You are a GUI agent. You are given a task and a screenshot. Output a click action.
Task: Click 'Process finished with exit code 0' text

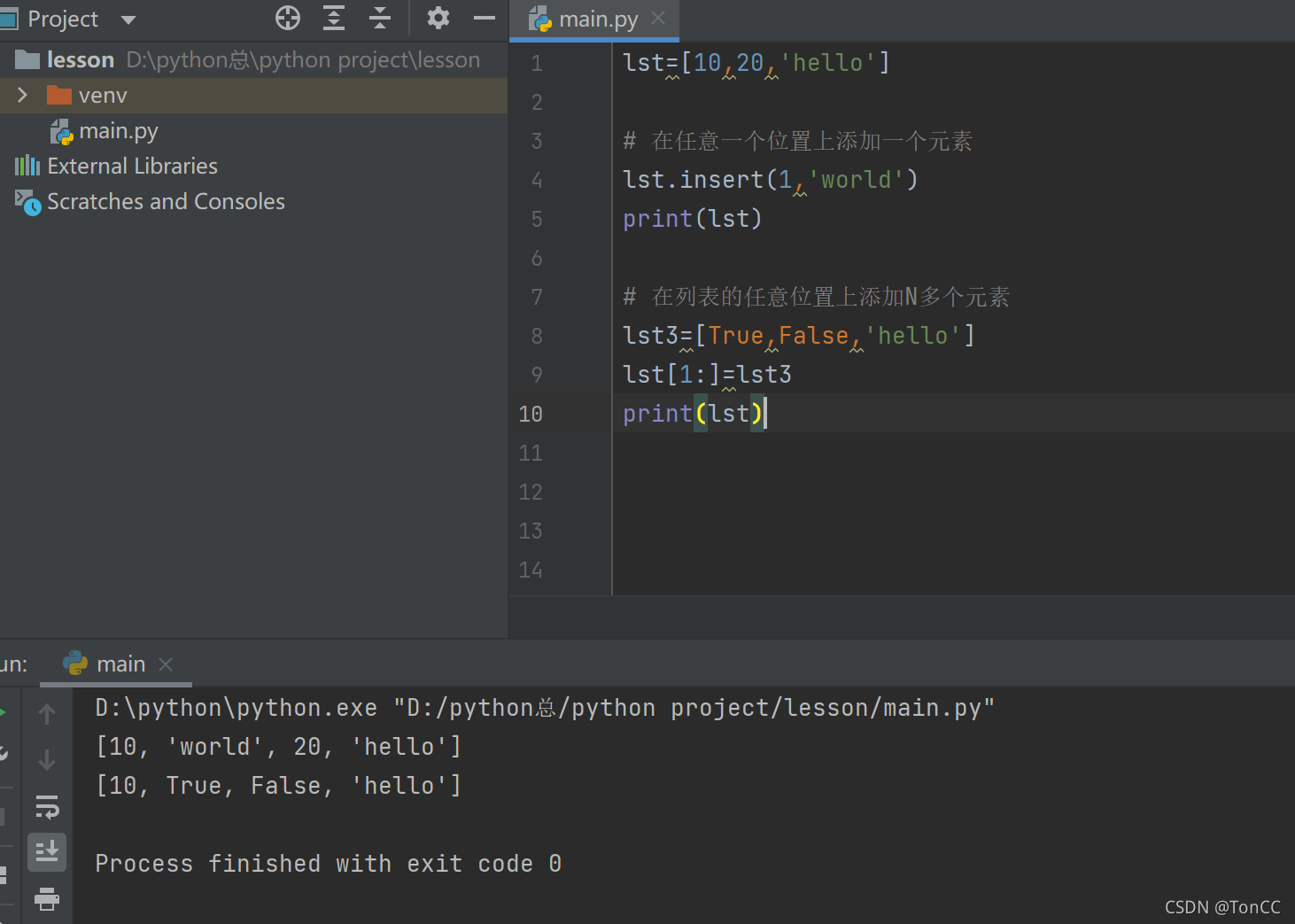click(x=328, y=864)
